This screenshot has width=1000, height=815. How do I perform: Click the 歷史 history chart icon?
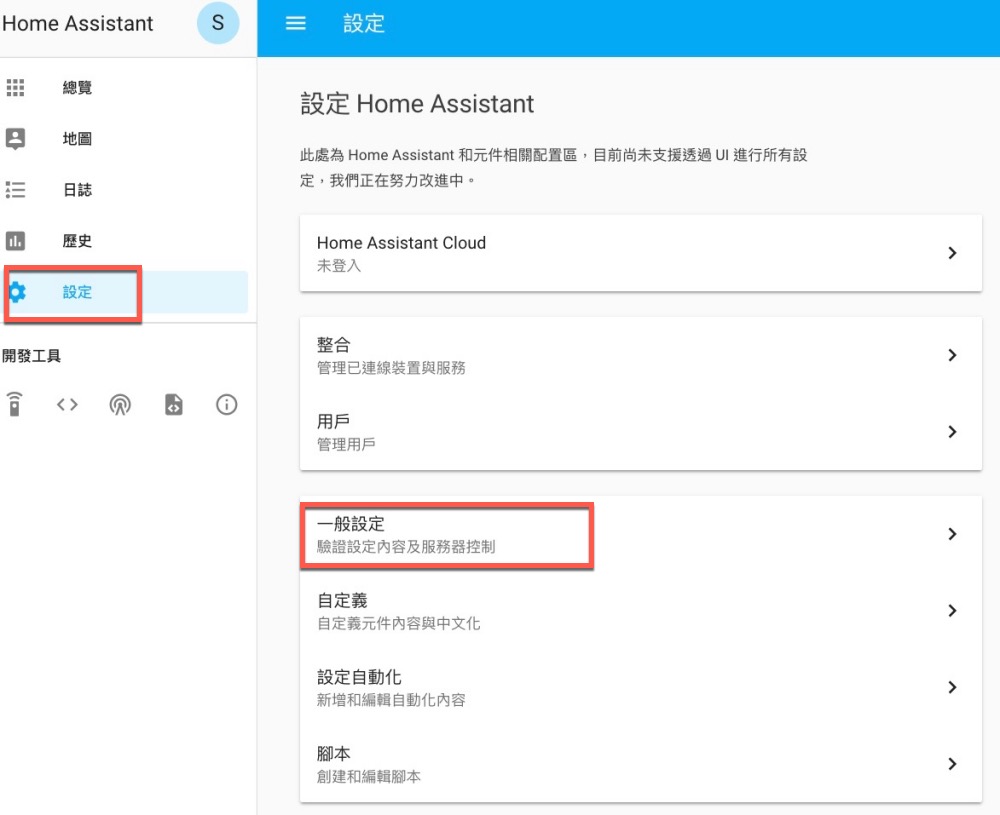(15, 240)
